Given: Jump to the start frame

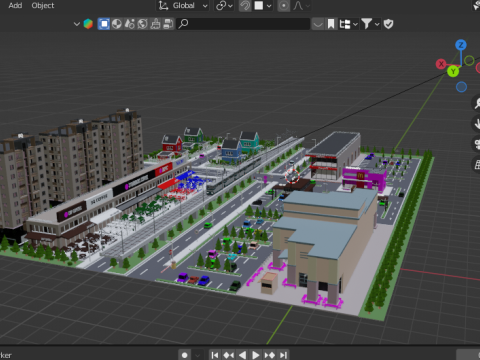Looking at the screenshot, I should pyautogui.click(x=215, y=355).
